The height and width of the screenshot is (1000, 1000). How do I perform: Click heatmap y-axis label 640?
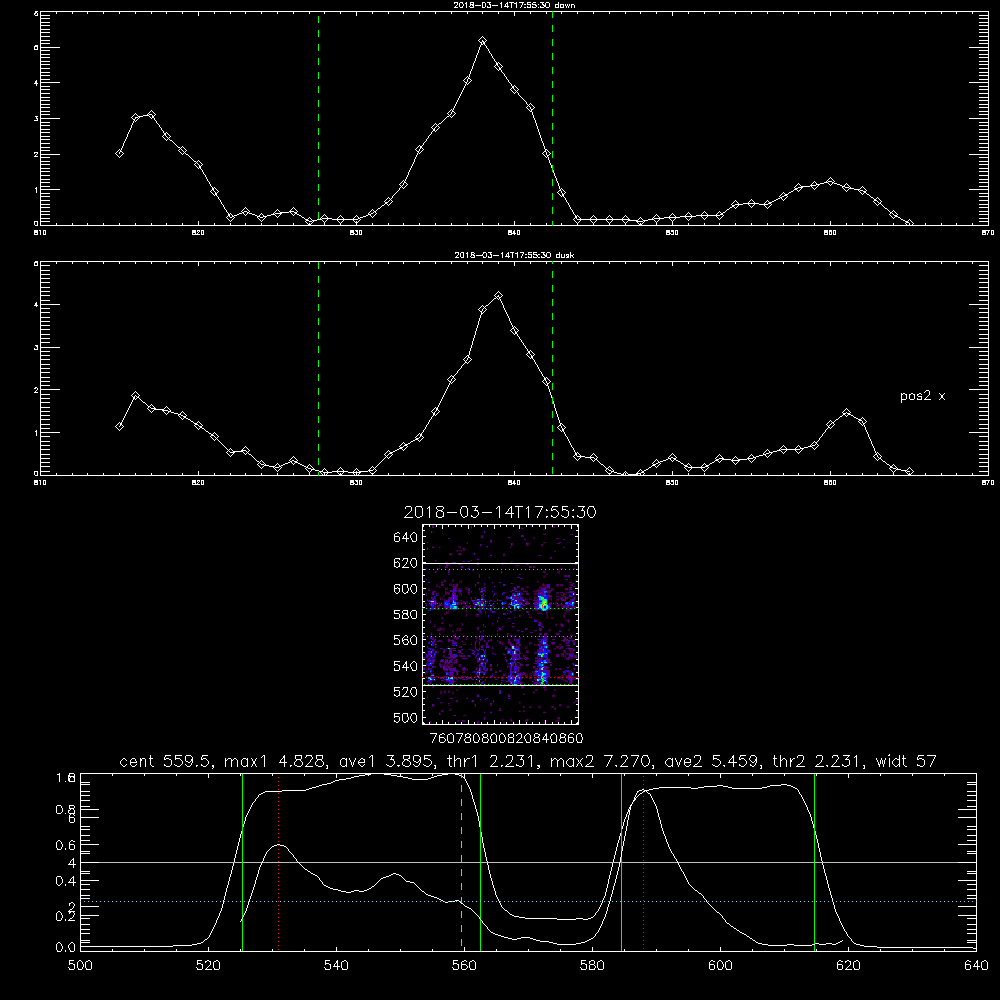click(x=406, y=538)
